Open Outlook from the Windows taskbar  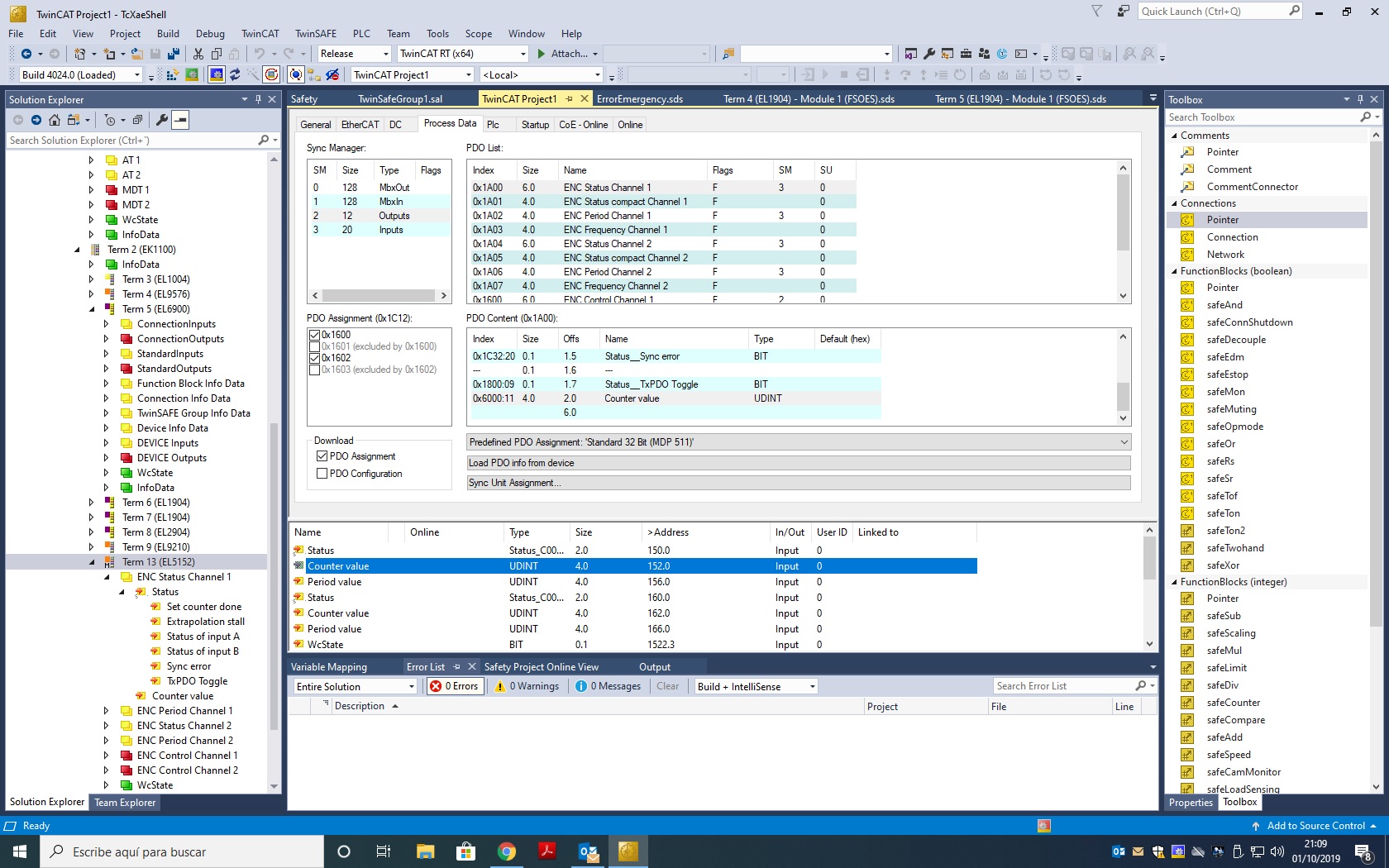click(588, 851)
